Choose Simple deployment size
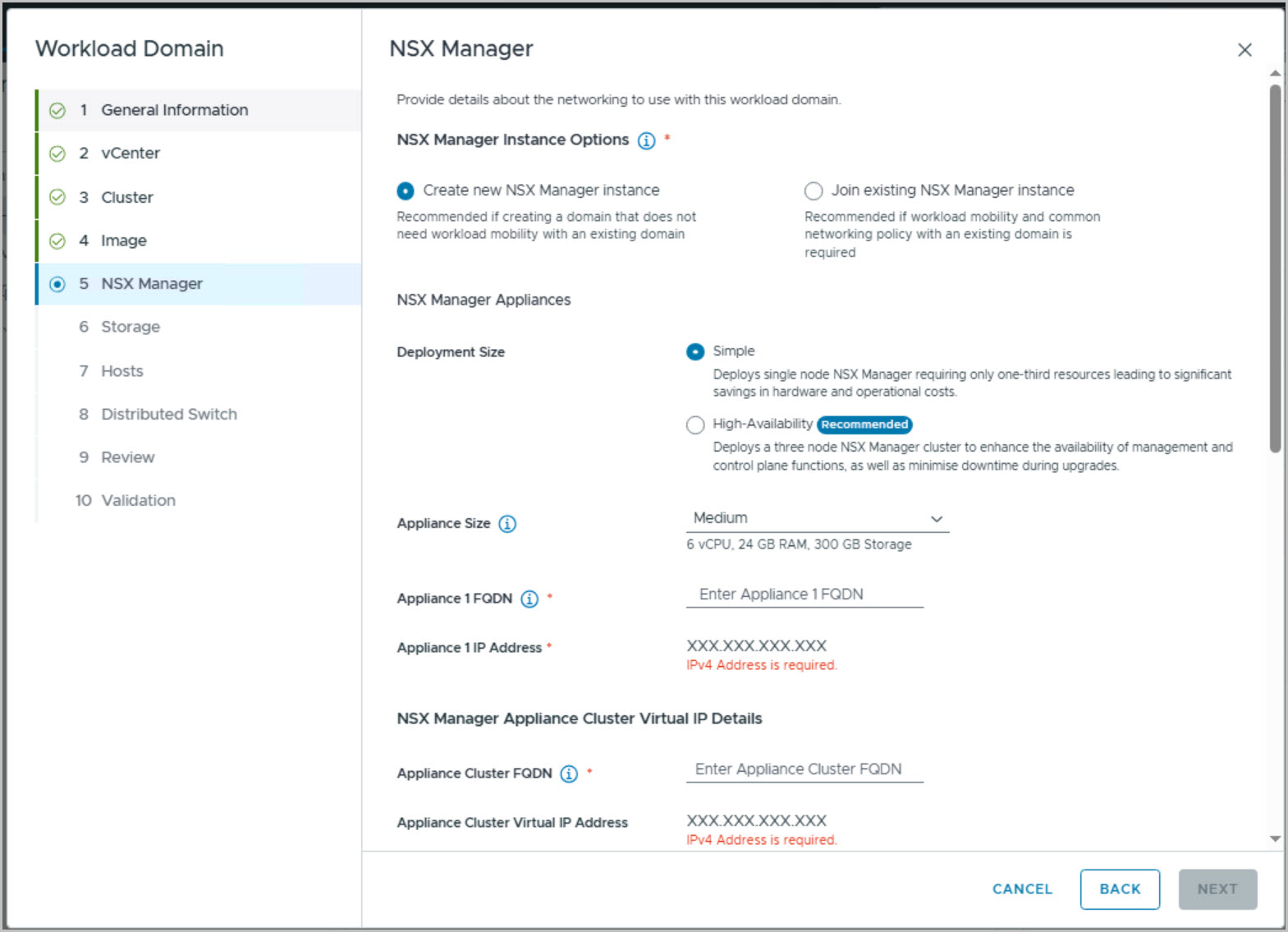Screen dimensions: 1288x932 [x=695, y=351]
